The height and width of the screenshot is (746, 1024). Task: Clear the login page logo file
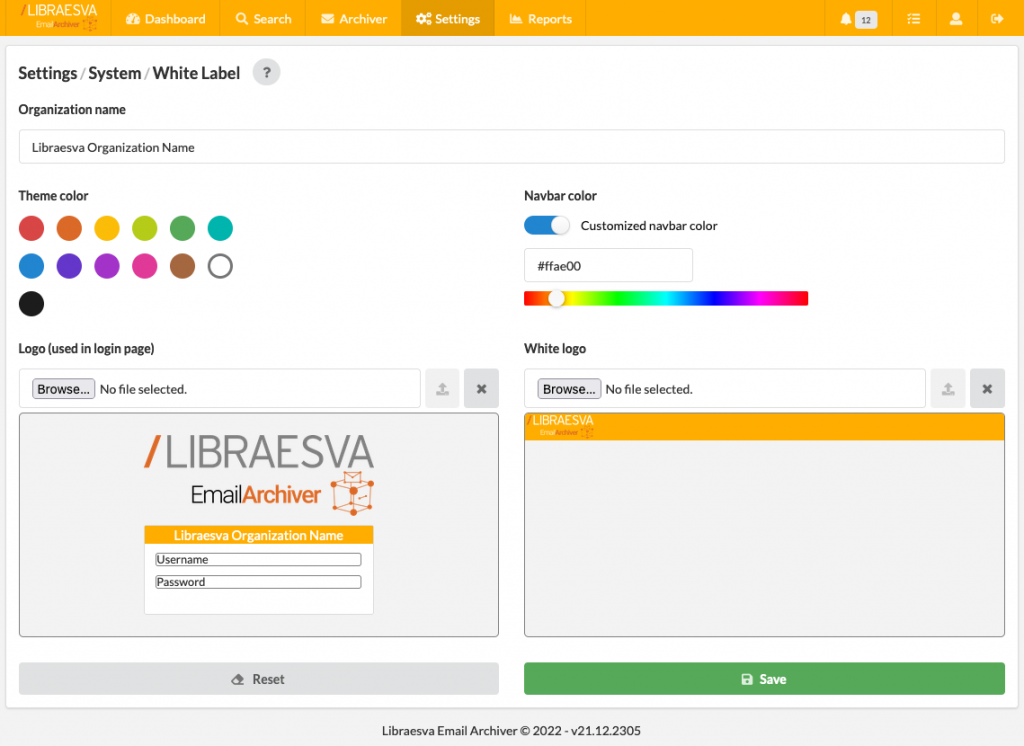(x=481, y=389)
